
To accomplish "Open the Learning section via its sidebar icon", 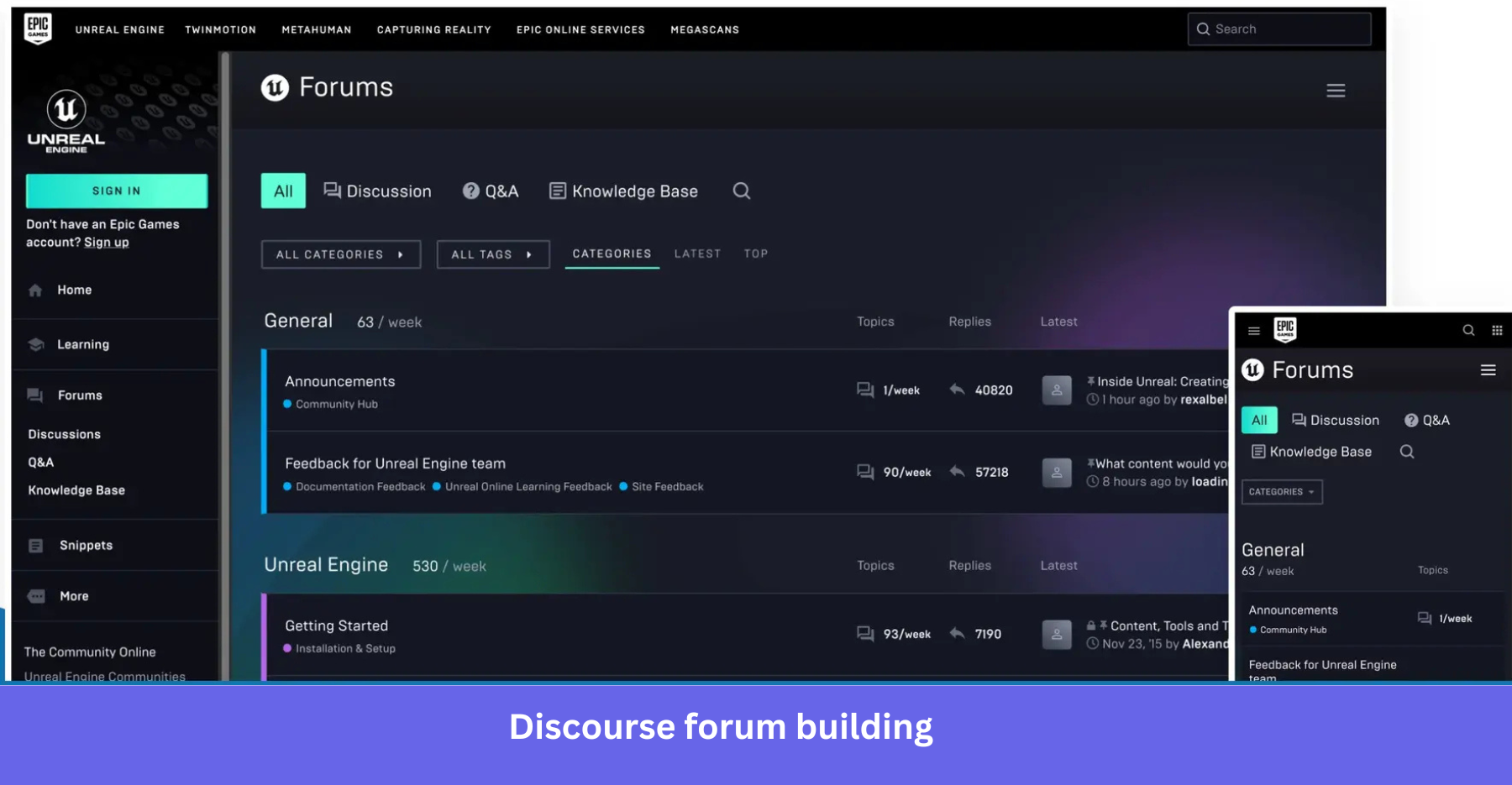I will (x=35, y=344).
